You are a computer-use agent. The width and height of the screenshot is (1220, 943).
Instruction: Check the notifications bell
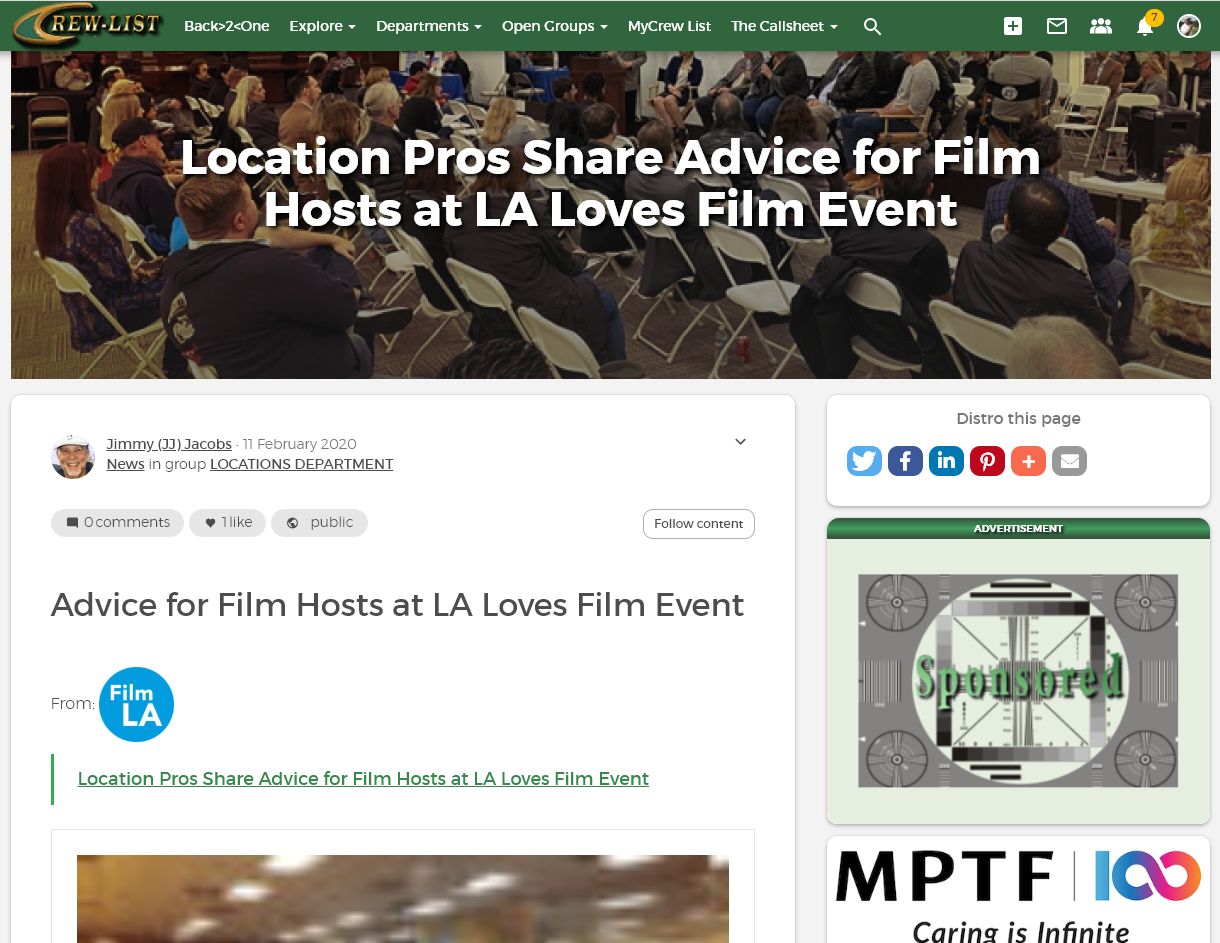(1145, 27)
